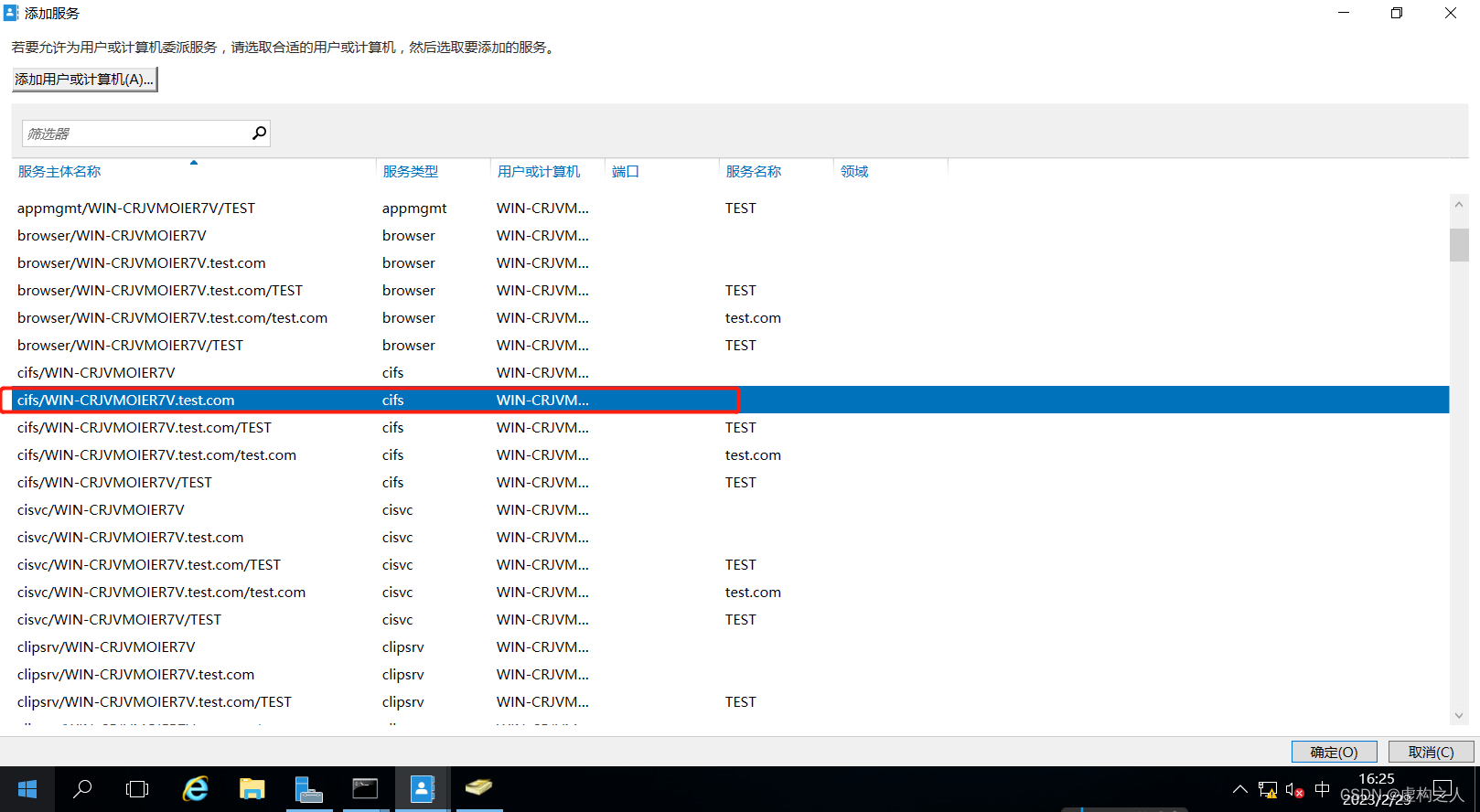This screenshot has height=812, width=1480.
Task: Open Task View on taskbar
Action: (137, 789)
